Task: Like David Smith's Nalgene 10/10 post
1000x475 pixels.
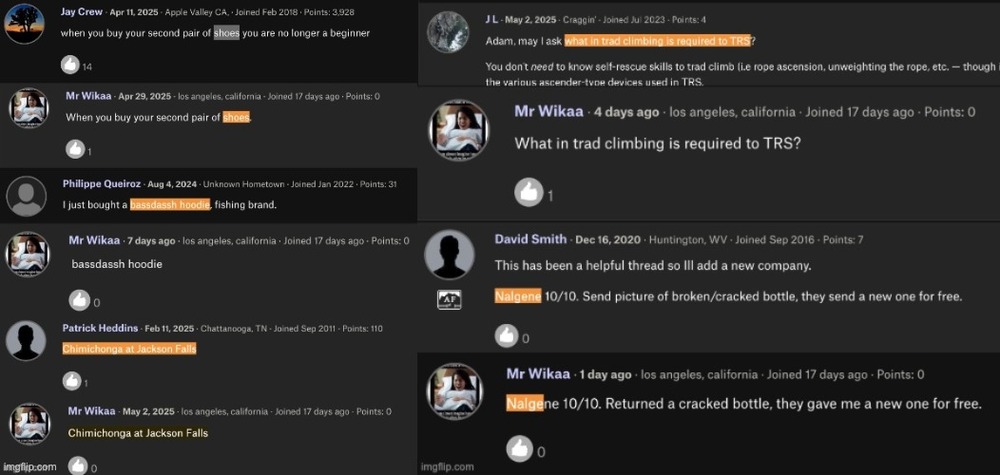Action: [x=506, y=335]
